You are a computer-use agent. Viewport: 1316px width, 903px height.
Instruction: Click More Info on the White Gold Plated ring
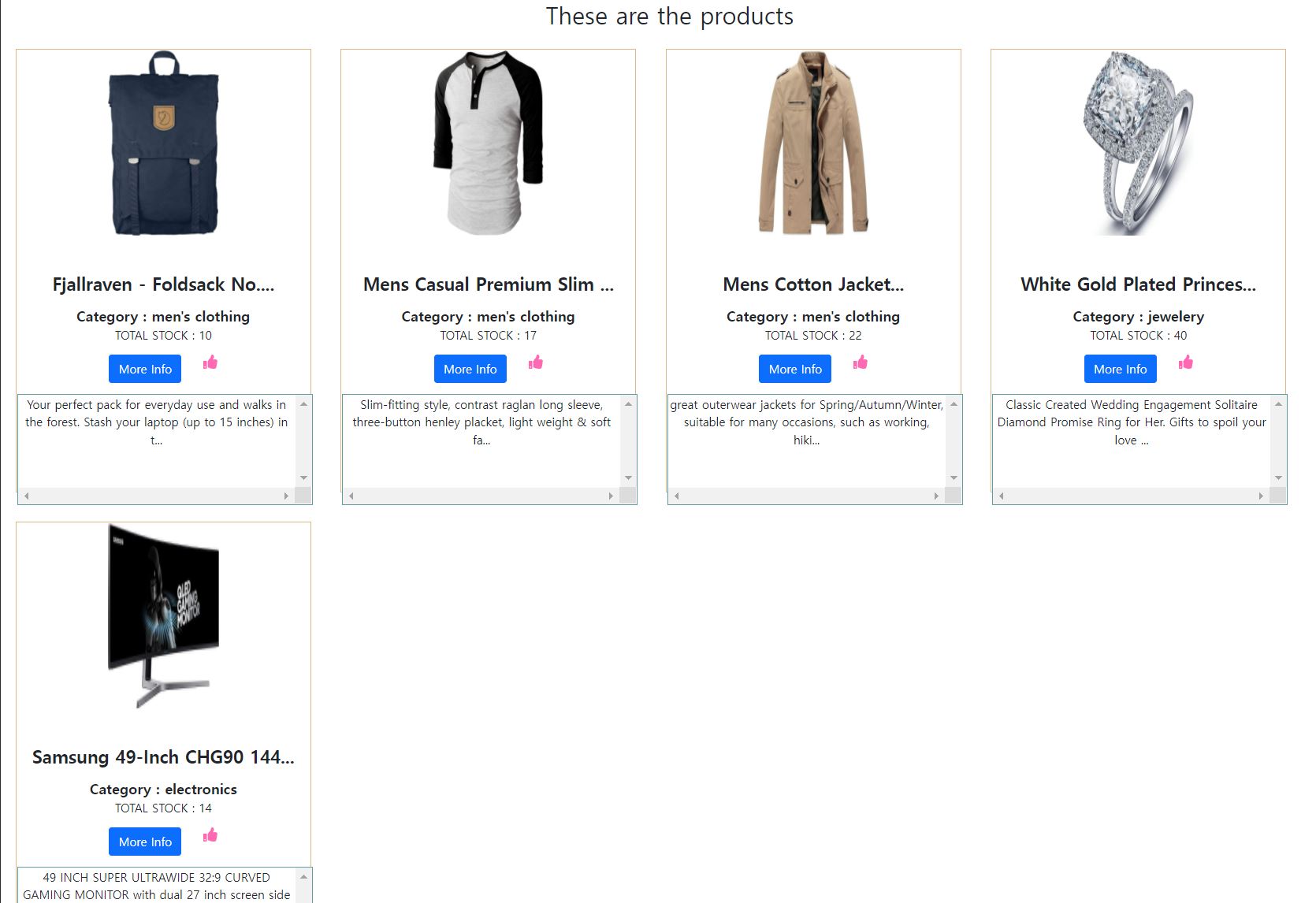(x=1120, y=369)
